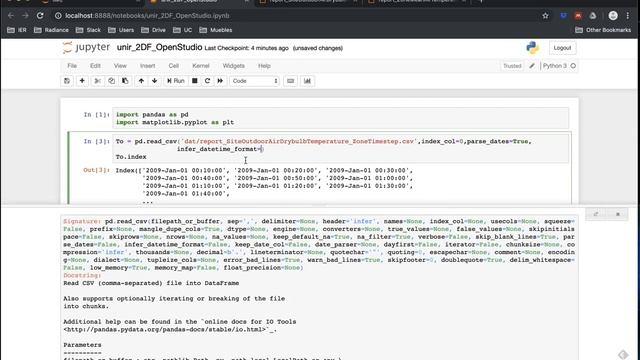This screenshot has width=640, height=360.
Task: Open the cell type dropdown showing Code
Action: pos(254,81)
